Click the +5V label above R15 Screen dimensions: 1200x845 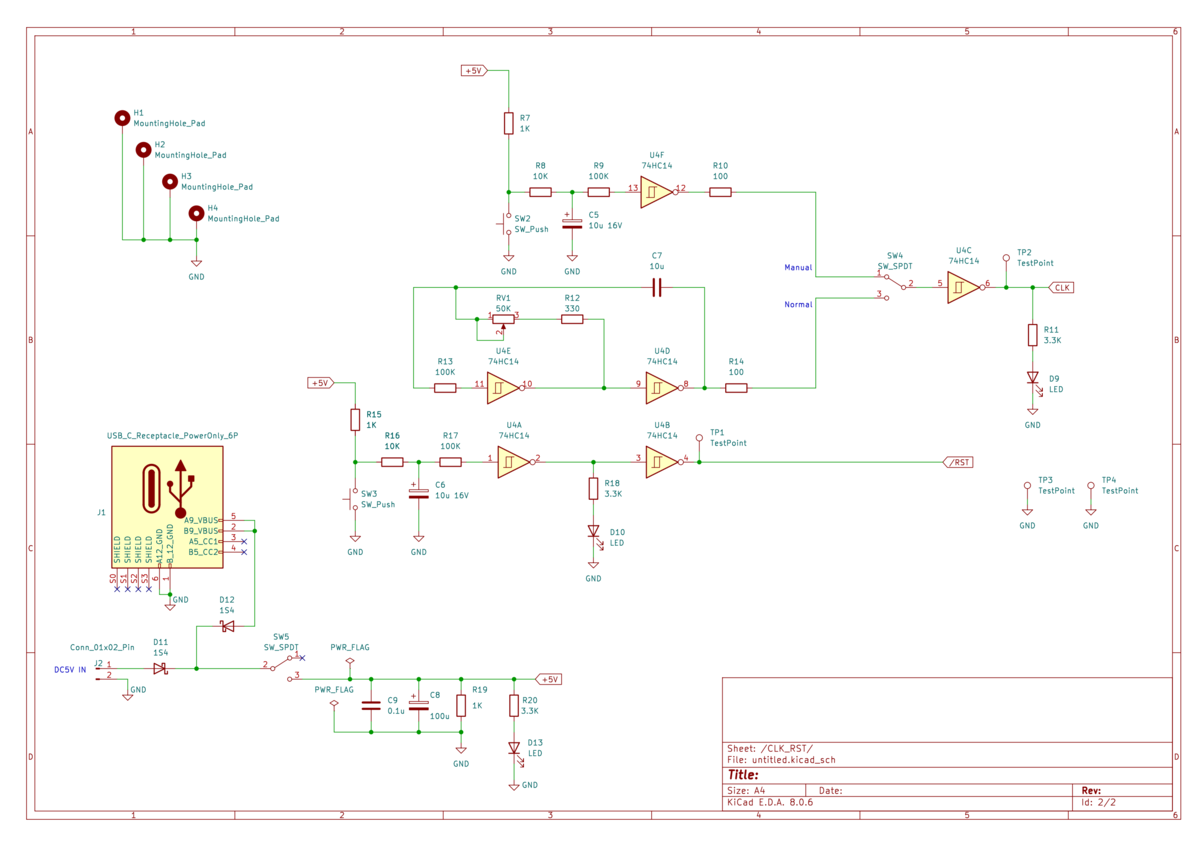320,383
